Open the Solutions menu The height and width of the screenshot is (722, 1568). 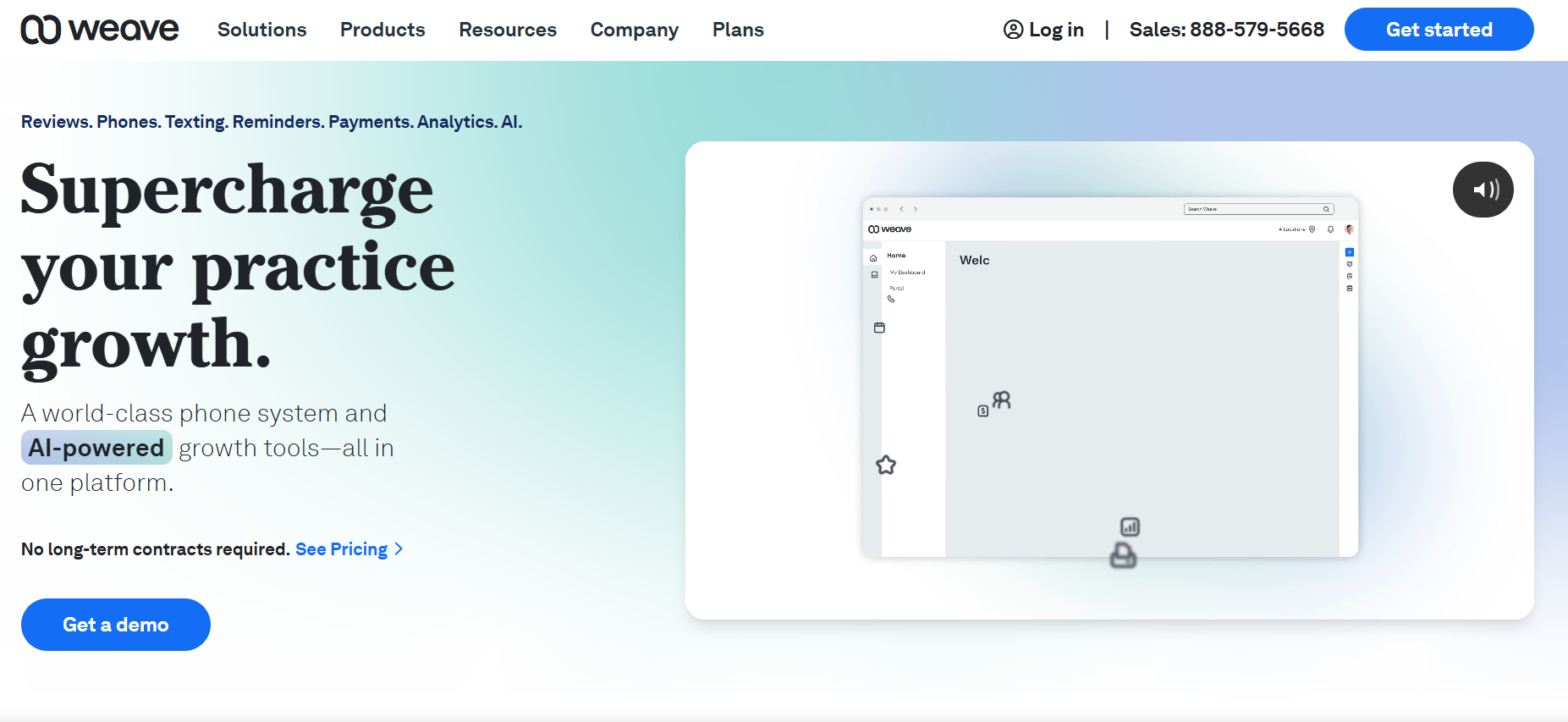pos(262,30)
